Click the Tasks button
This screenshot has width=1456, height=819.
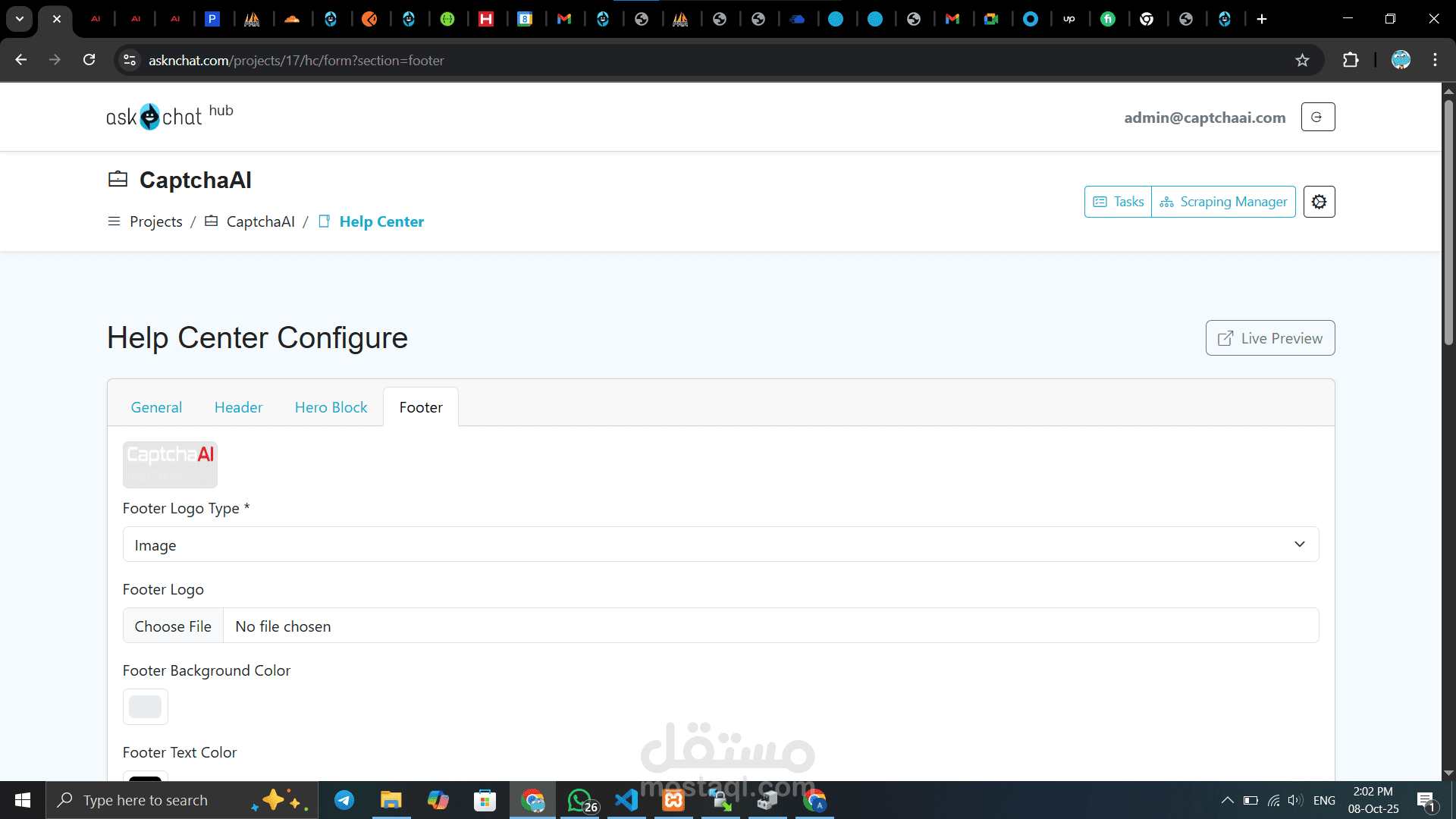point(1119,202)
